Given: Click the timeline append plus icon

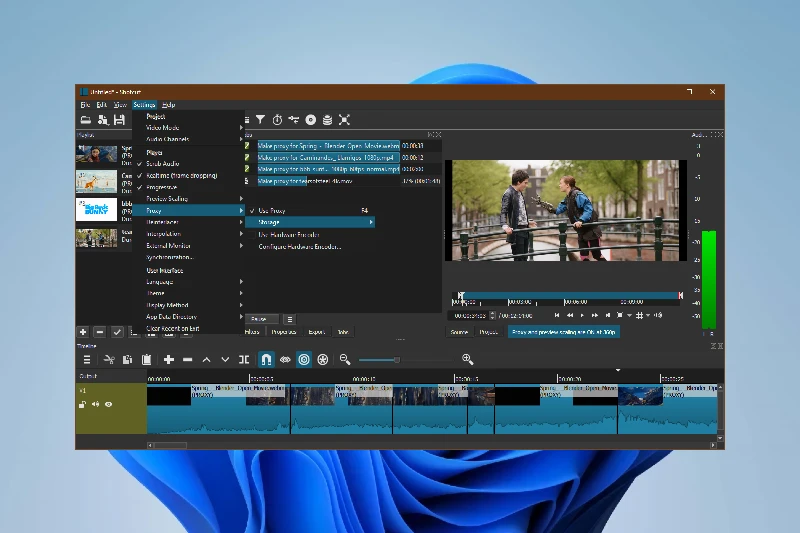Looking at the screenshot, I should tap(169, 360).
